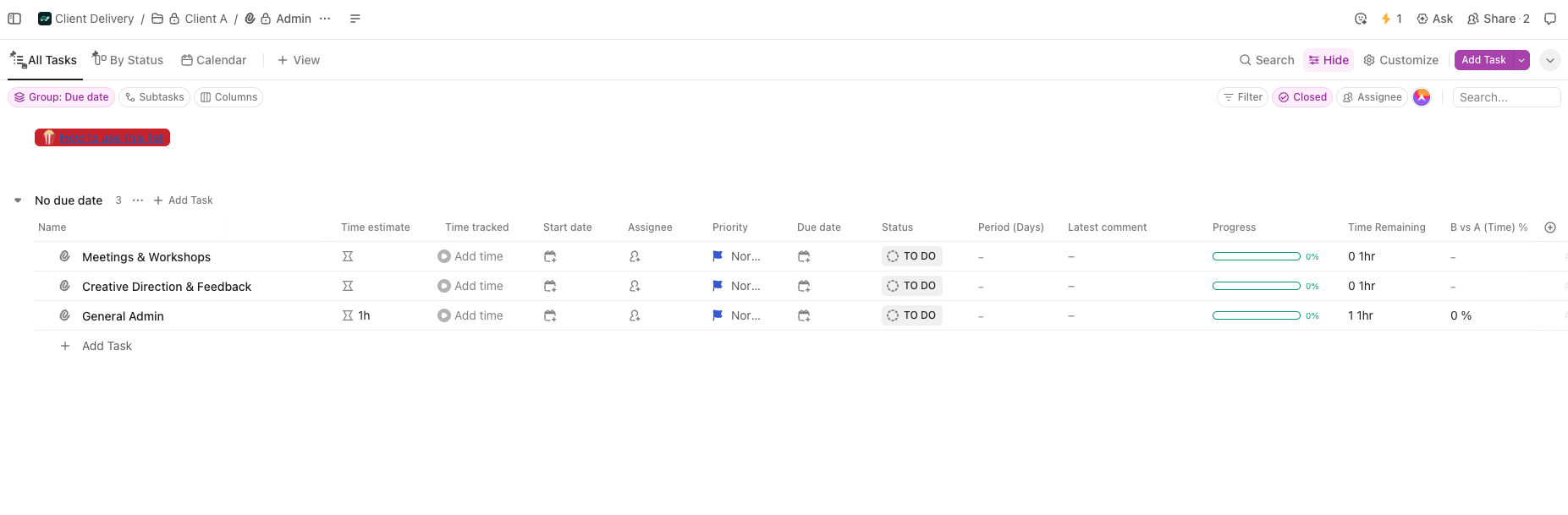The height and width of the screenshot is (515, 1568).
Task: Toggle the Closed tasks filter
Action: pos(1301,97)
